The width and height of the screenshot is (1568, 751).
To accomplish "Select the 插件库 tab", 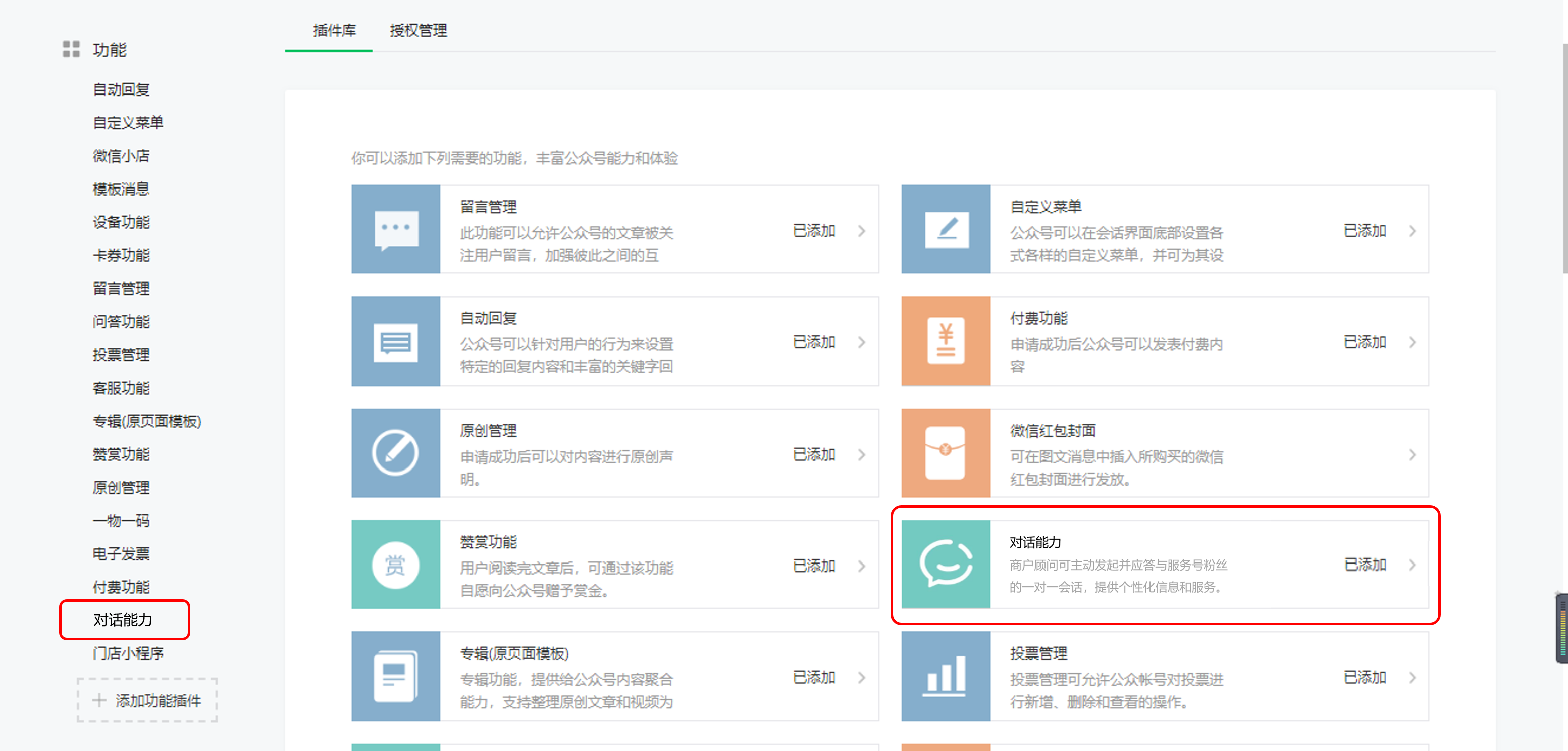I will click(334, 31).
